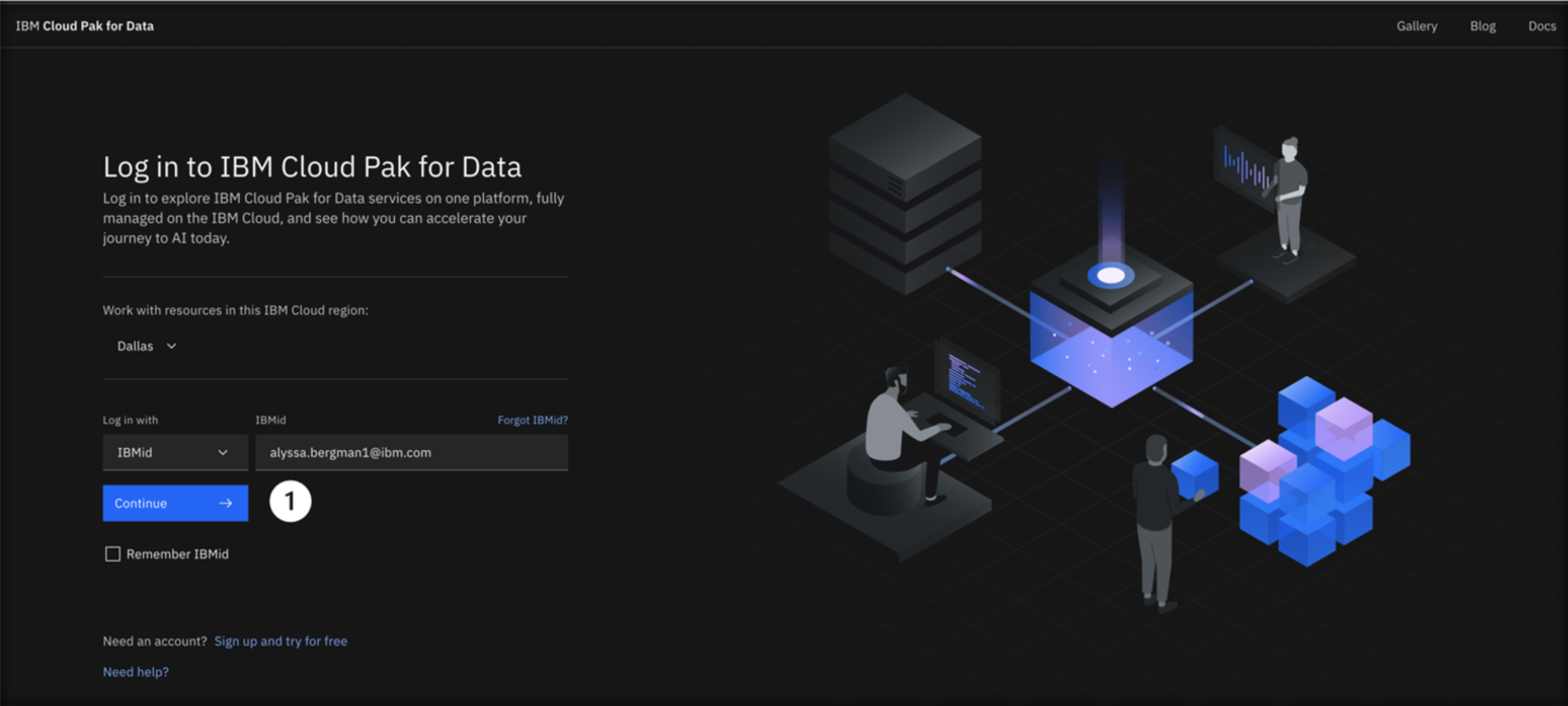Click the numbered step 1 marker circle

[290, 501]
